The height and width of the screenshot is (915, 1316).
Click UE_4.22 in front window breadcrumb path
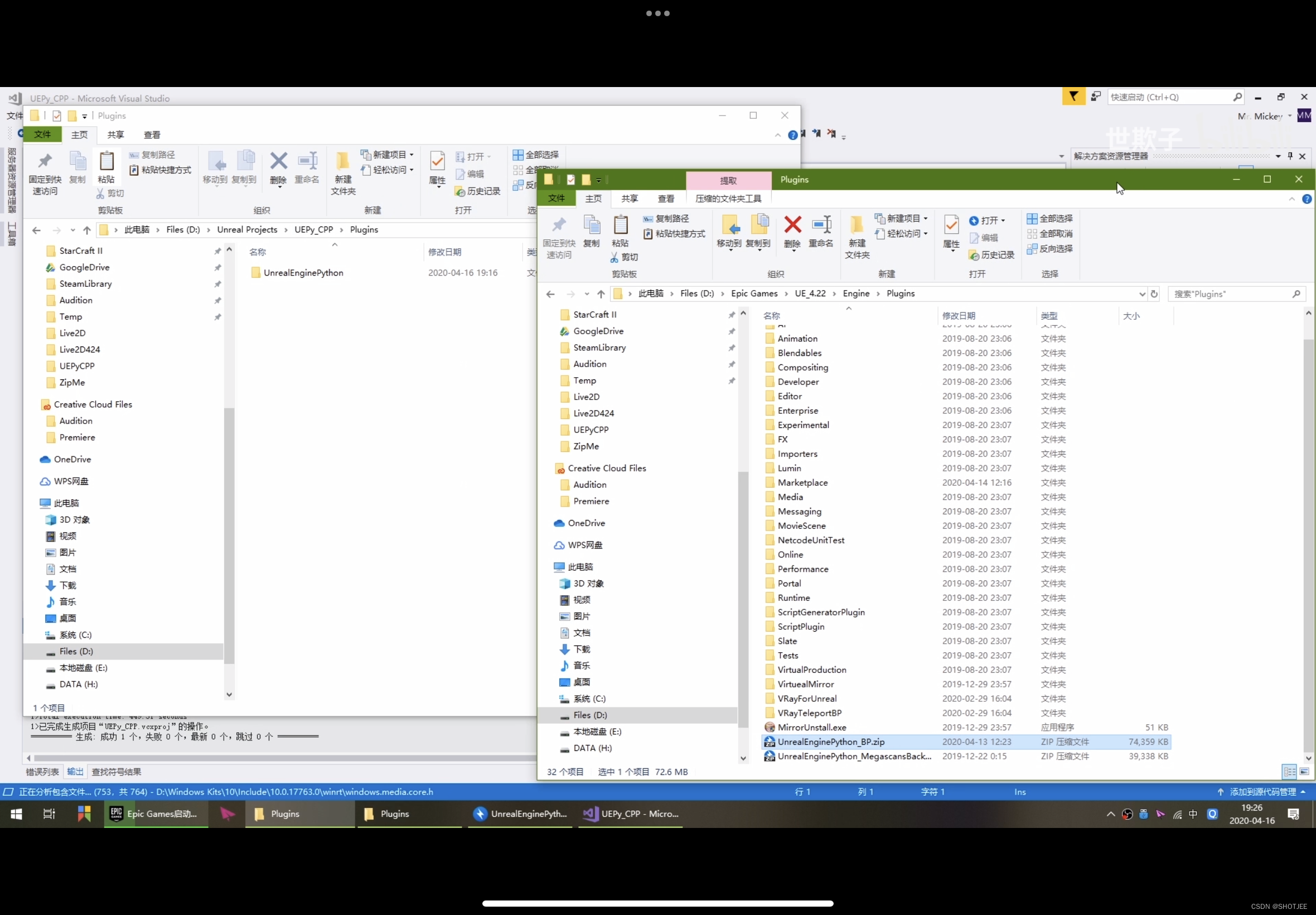pos(810,293)
